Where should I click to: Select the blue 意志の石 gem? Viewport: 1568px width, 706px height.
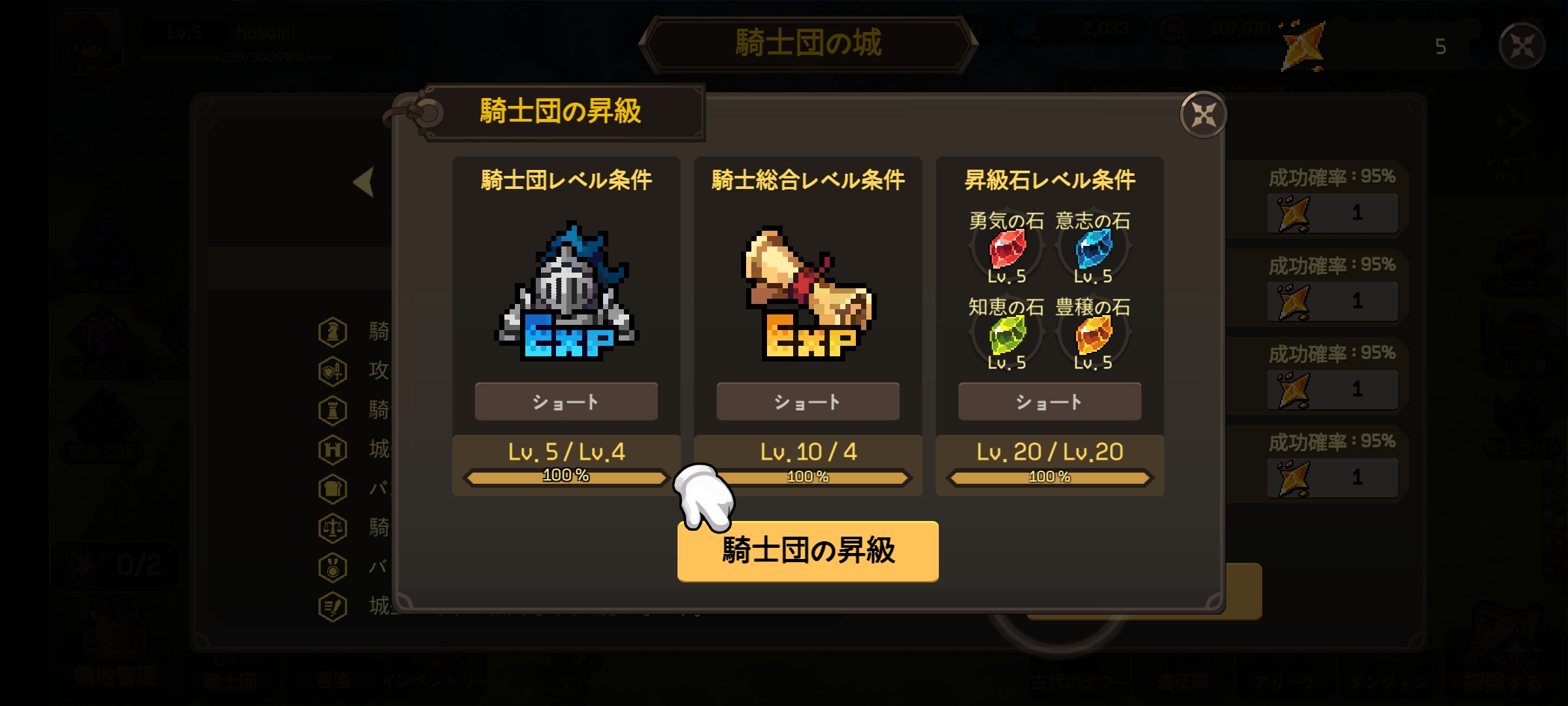point(1093,248)
